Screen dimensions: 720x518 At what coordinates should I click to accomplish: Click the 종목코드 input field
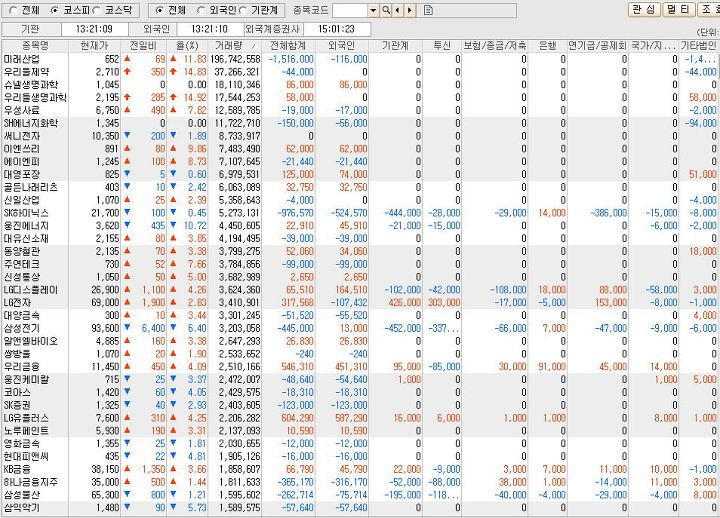[x=350, y=10]
